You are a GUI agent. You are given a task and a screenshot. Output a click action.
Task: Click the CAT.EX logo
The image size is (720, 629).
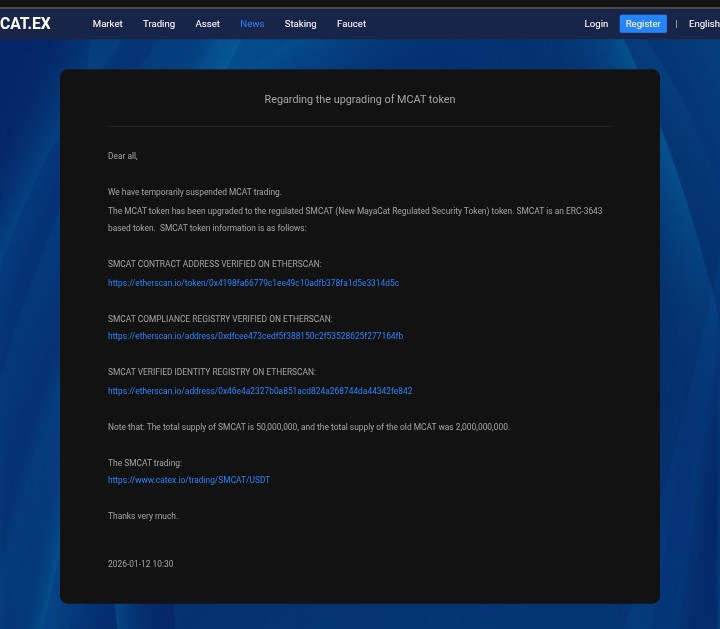coord(25,23)
